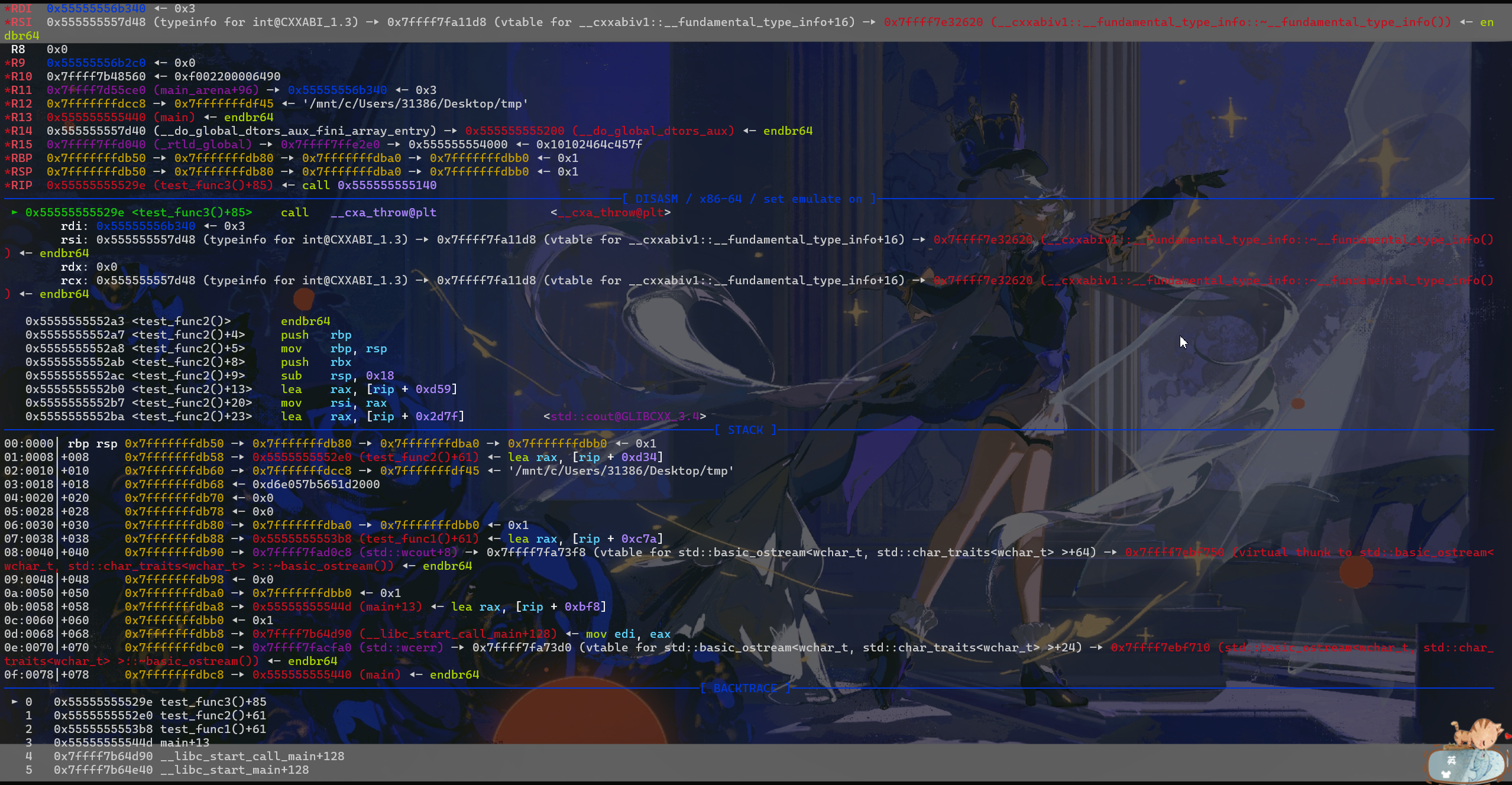1512x785 pixels.
Task: Click the RDI register label
Action: point(18,8)
